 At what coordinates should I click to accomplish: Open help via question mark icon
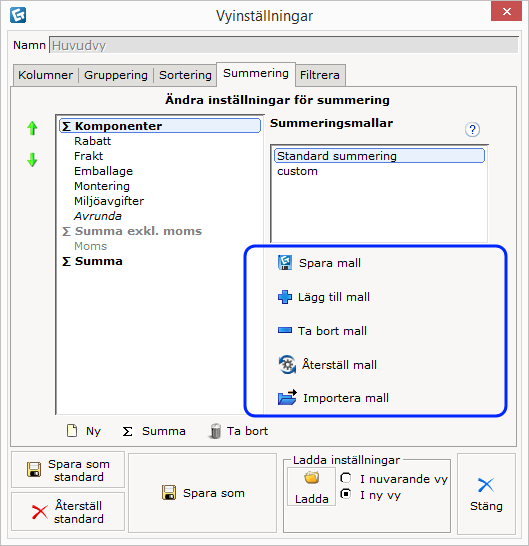pyautogui.click(x=472, y=130)
